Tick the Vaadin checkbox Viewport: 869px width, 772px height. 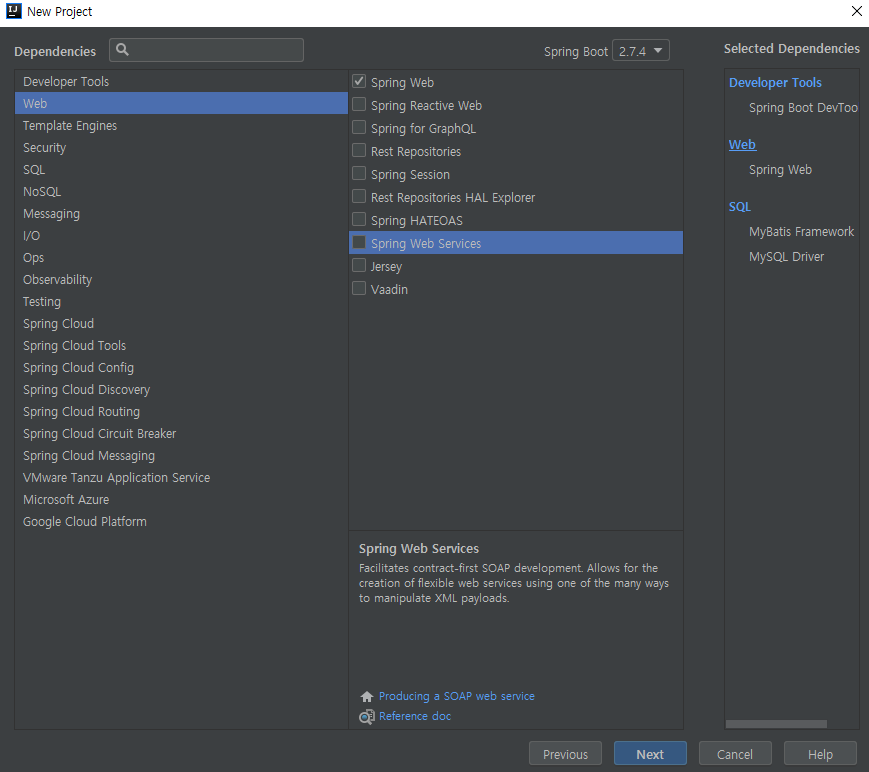click(359, 289)
